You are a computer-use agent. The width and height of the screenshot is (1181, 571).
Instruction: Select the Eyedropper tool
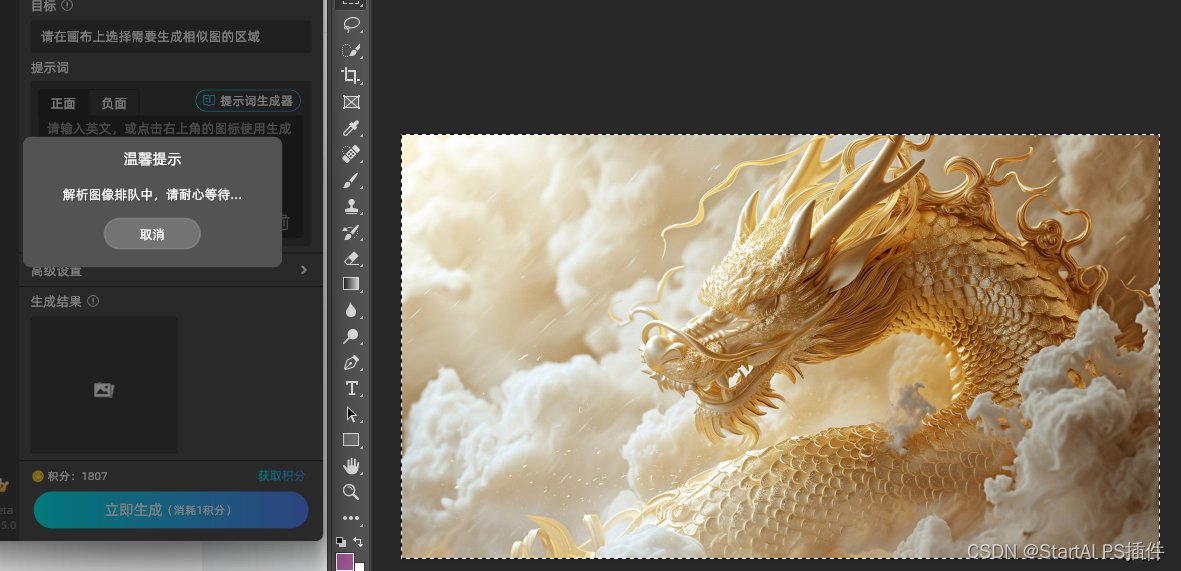tap(351, 127)
